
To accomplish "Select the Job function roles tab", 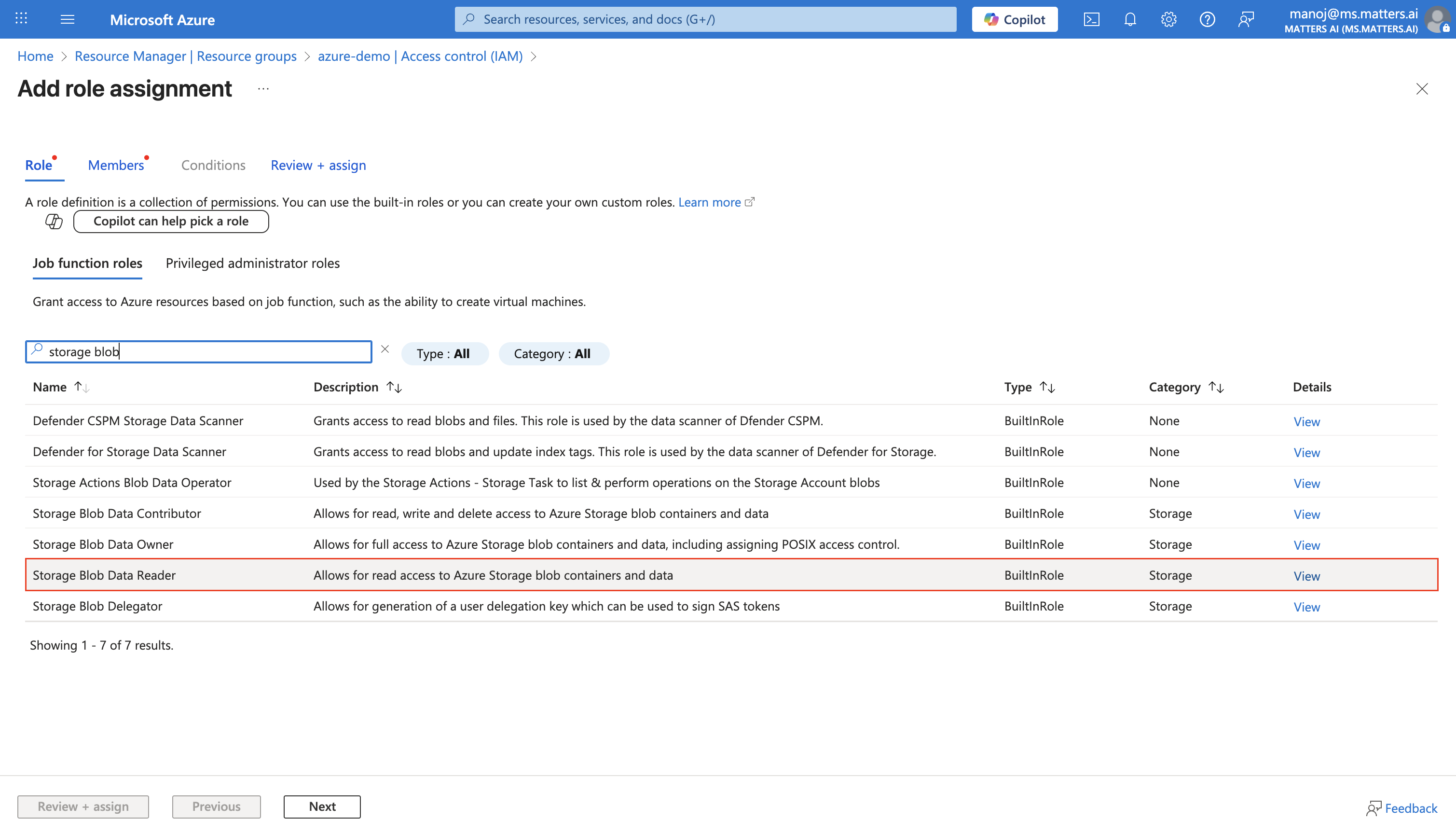I will tap(87, 263).
